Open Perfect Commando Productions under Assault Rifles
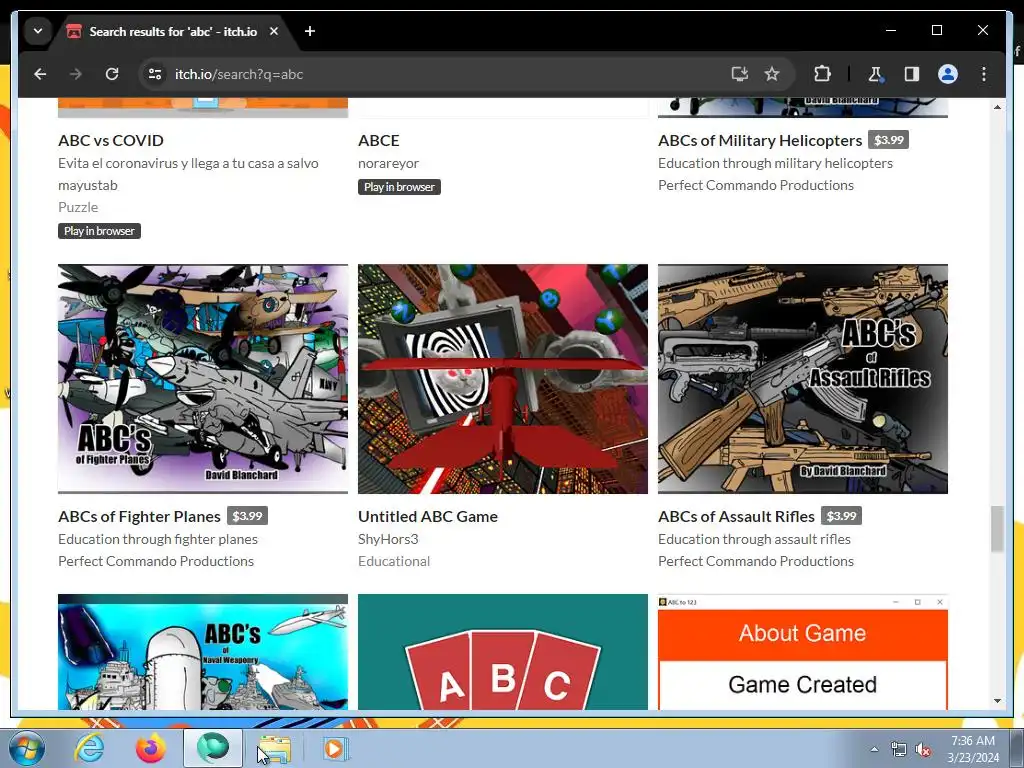This screenshot has height=768, width=1024. coord(756,561)
